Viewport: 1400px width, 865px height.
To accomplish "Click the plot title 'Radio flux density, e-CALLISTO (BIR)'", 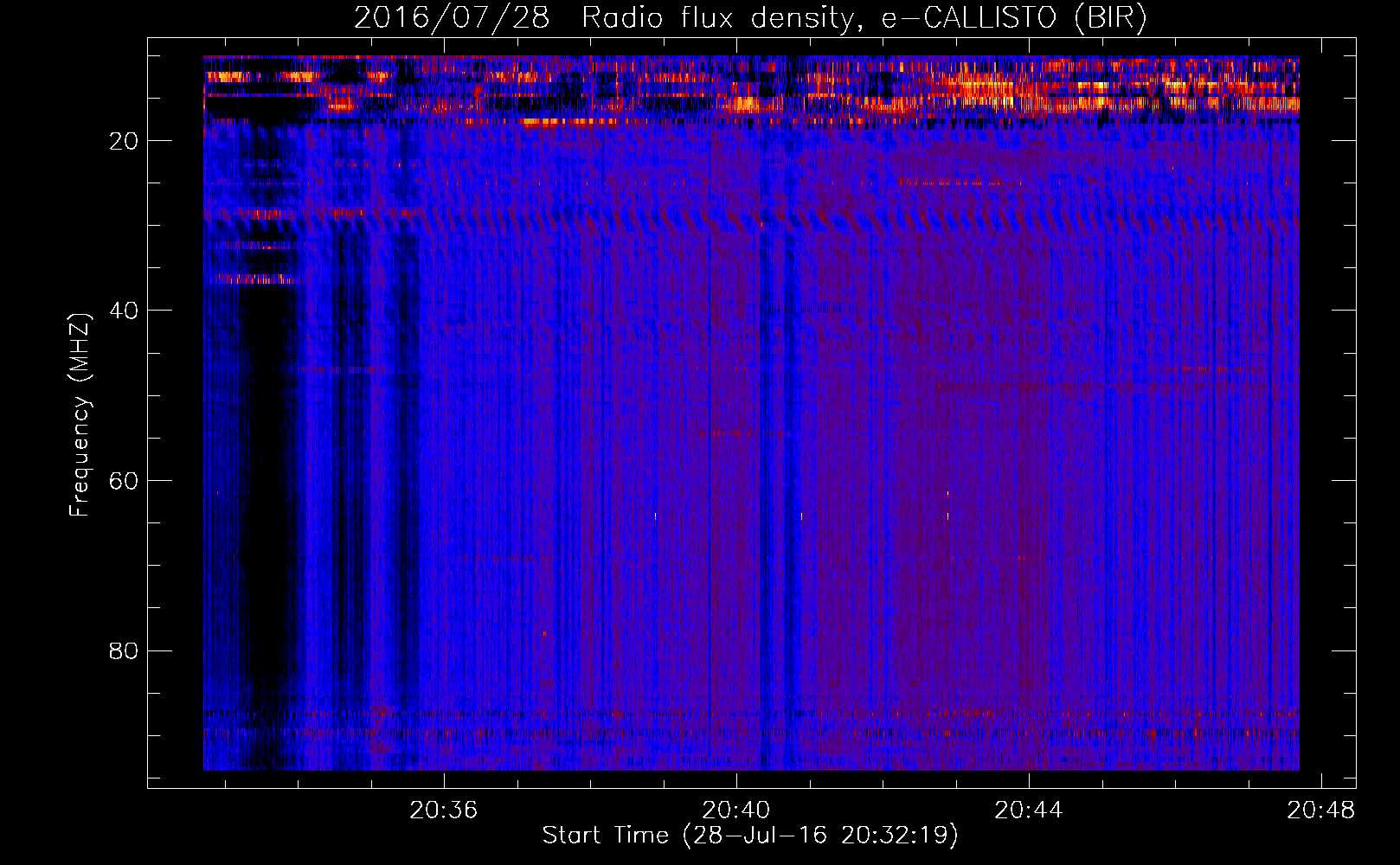I will [x=864, y=17].
